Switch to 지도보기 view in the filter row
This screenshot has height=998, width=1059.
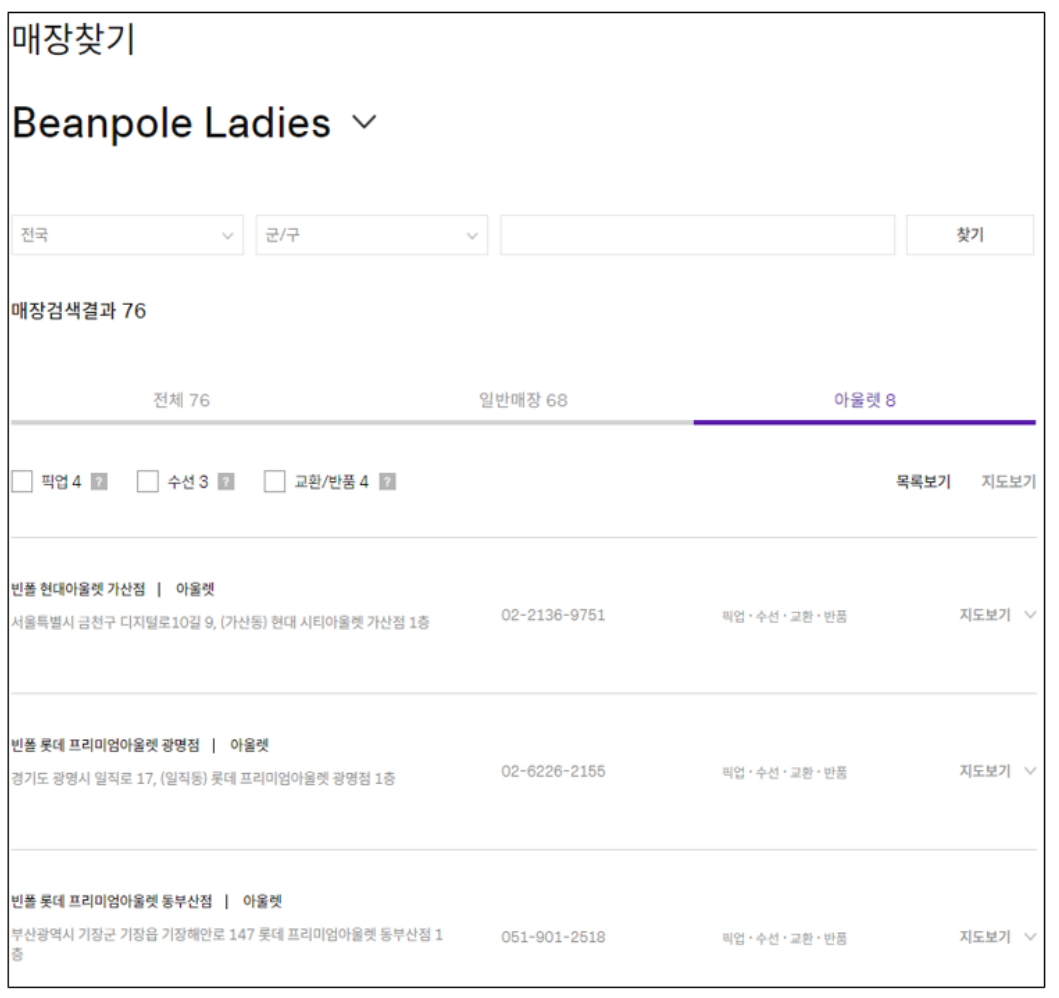pyautogui.click(x=1008, y=481)
